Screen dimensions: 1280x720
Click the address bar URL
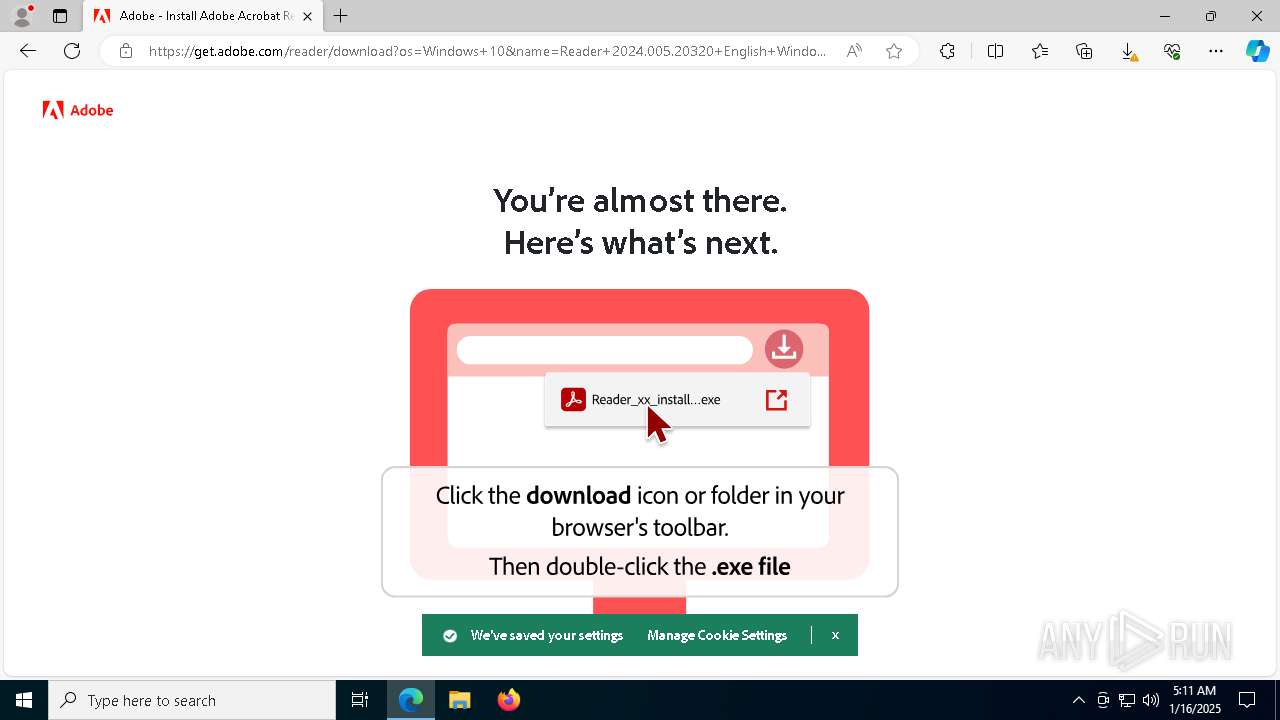[488, 51]
